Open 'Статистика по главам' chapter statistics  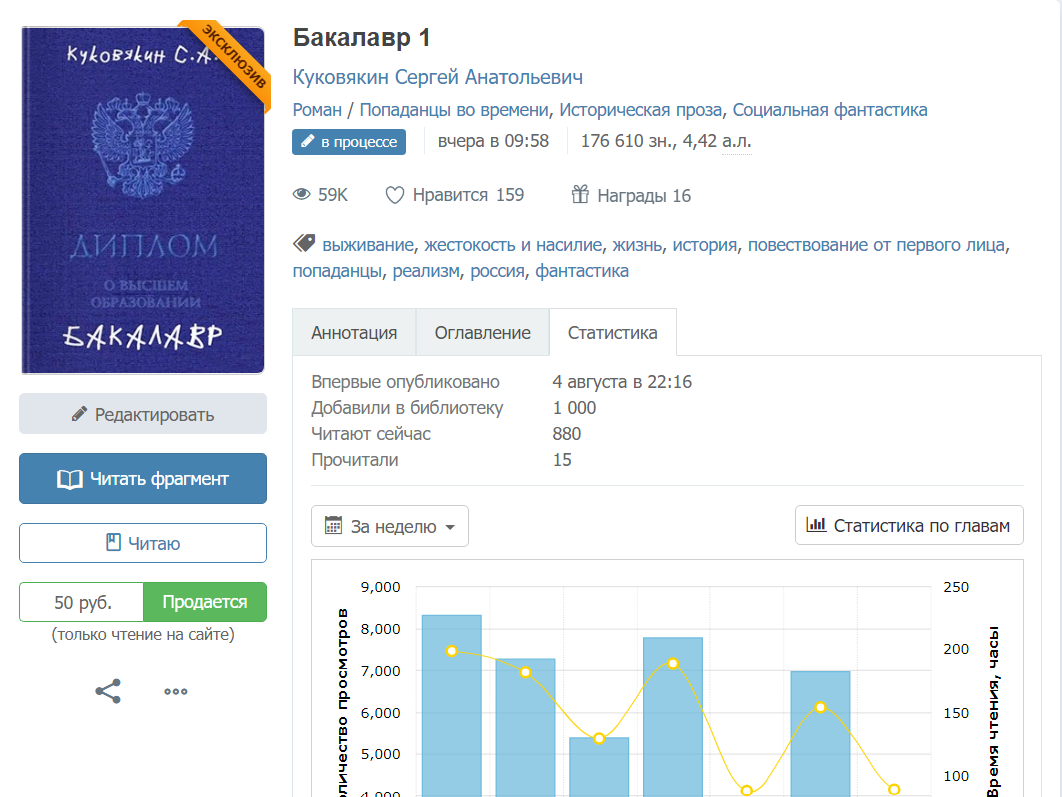(x=909, y=525)
